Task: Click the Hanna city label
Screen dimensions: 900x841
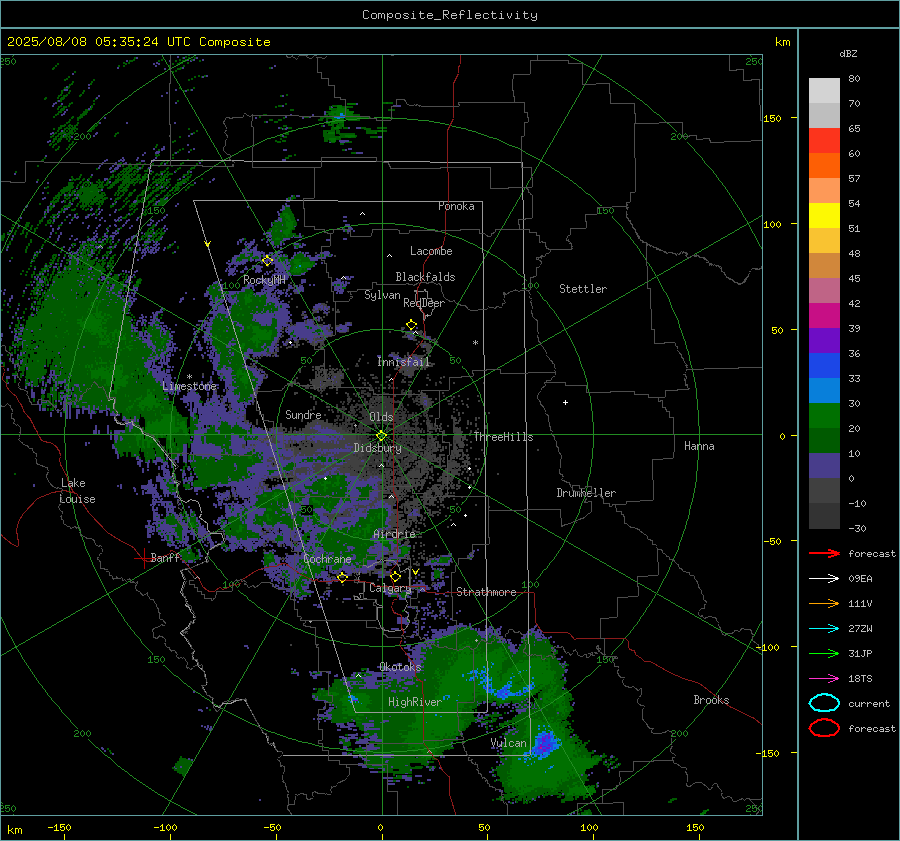Action: point(699,446)
